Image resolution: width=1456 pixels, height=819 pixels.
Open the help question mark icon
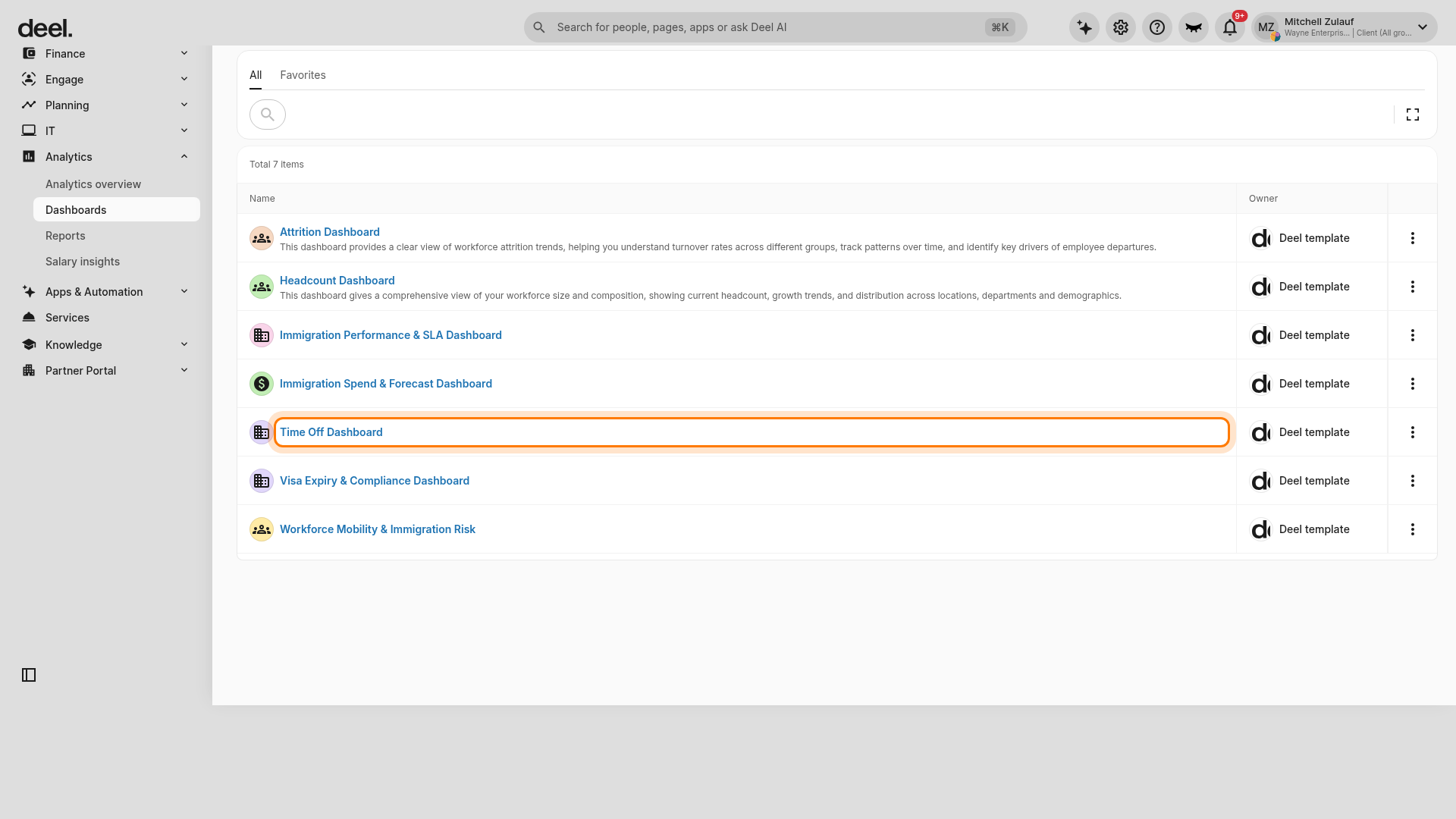(1157, 27)
